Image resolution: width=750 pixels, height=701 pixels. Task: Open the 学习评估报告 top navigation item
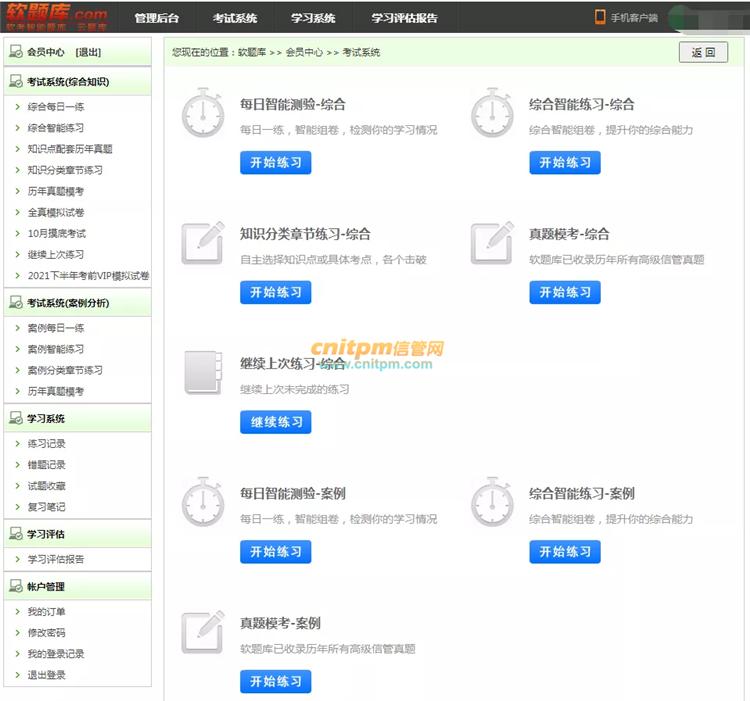[x=404, y=18]
